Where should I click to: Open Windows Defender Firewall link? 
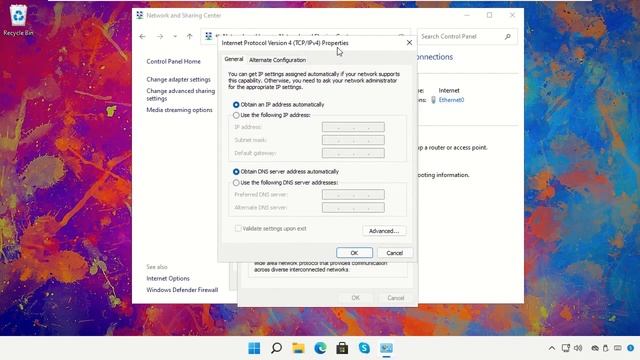pyautogui.click(x=182, y=290)
